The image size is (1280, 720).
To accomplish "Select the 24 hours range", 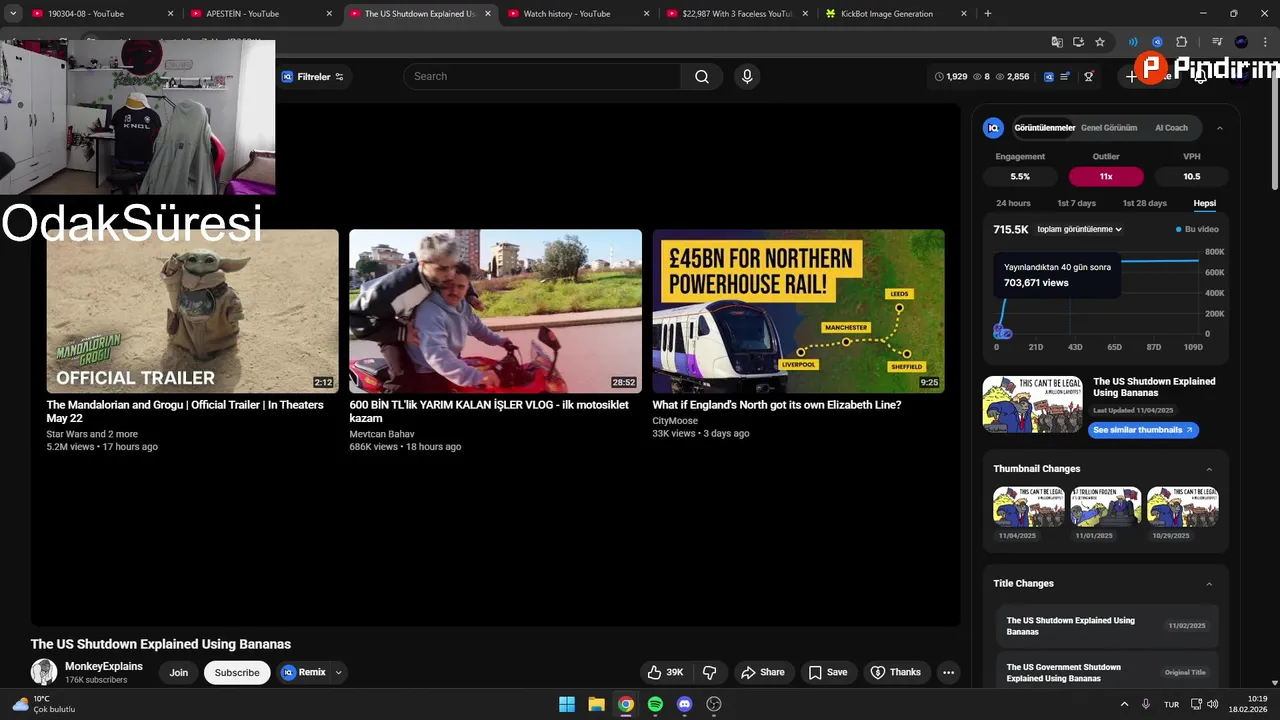I will coord(1013,203).
